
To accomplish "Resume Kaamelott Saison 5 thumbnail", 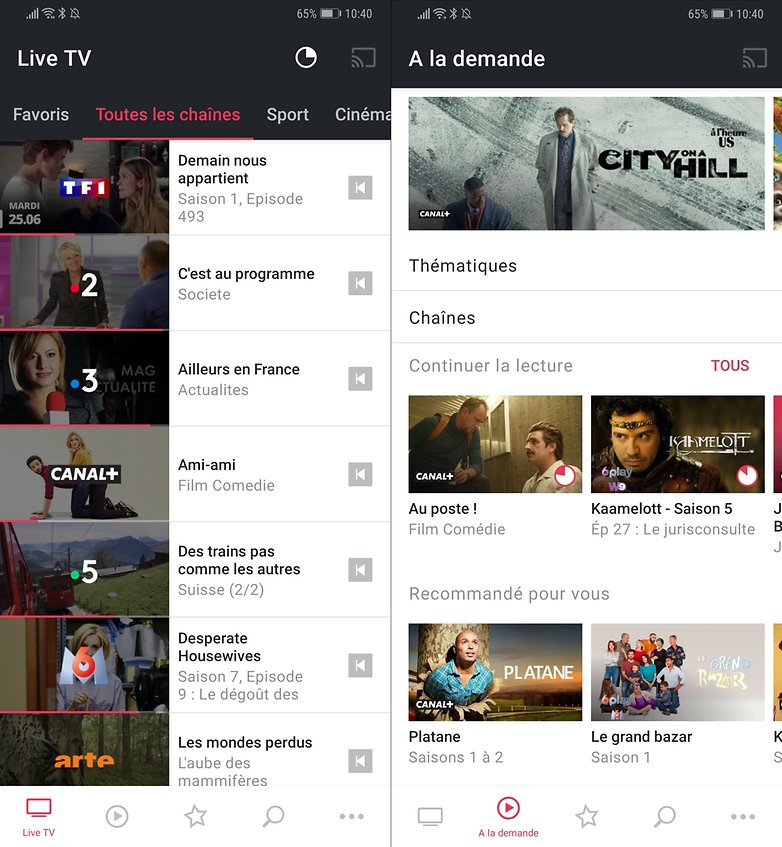I will pyautogui.click(x=678, y=444).
